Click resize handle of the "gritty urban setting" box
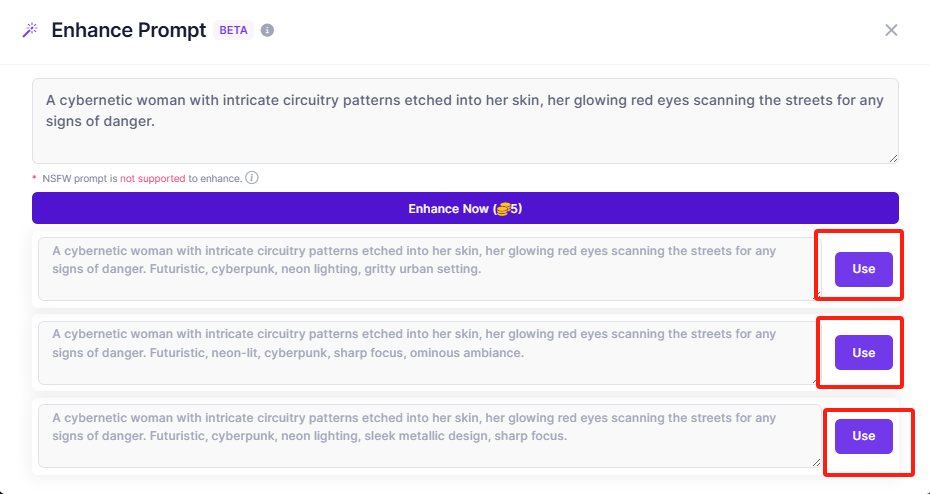 (x=816, y=295)
